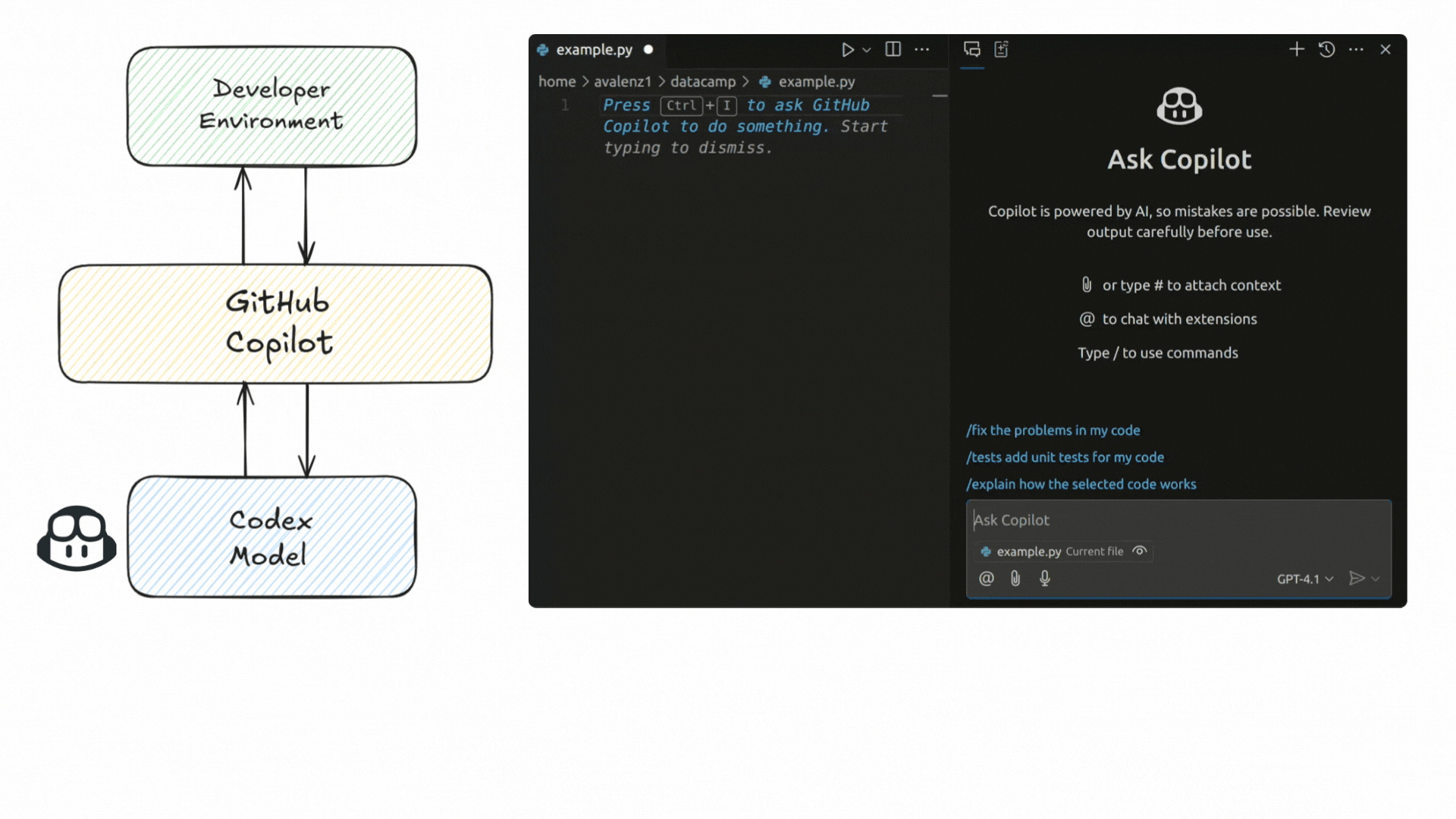Viewport: 1456px width, 819px height.
Task: Select the microphone icon for voice input
Action: [1044, 579]
